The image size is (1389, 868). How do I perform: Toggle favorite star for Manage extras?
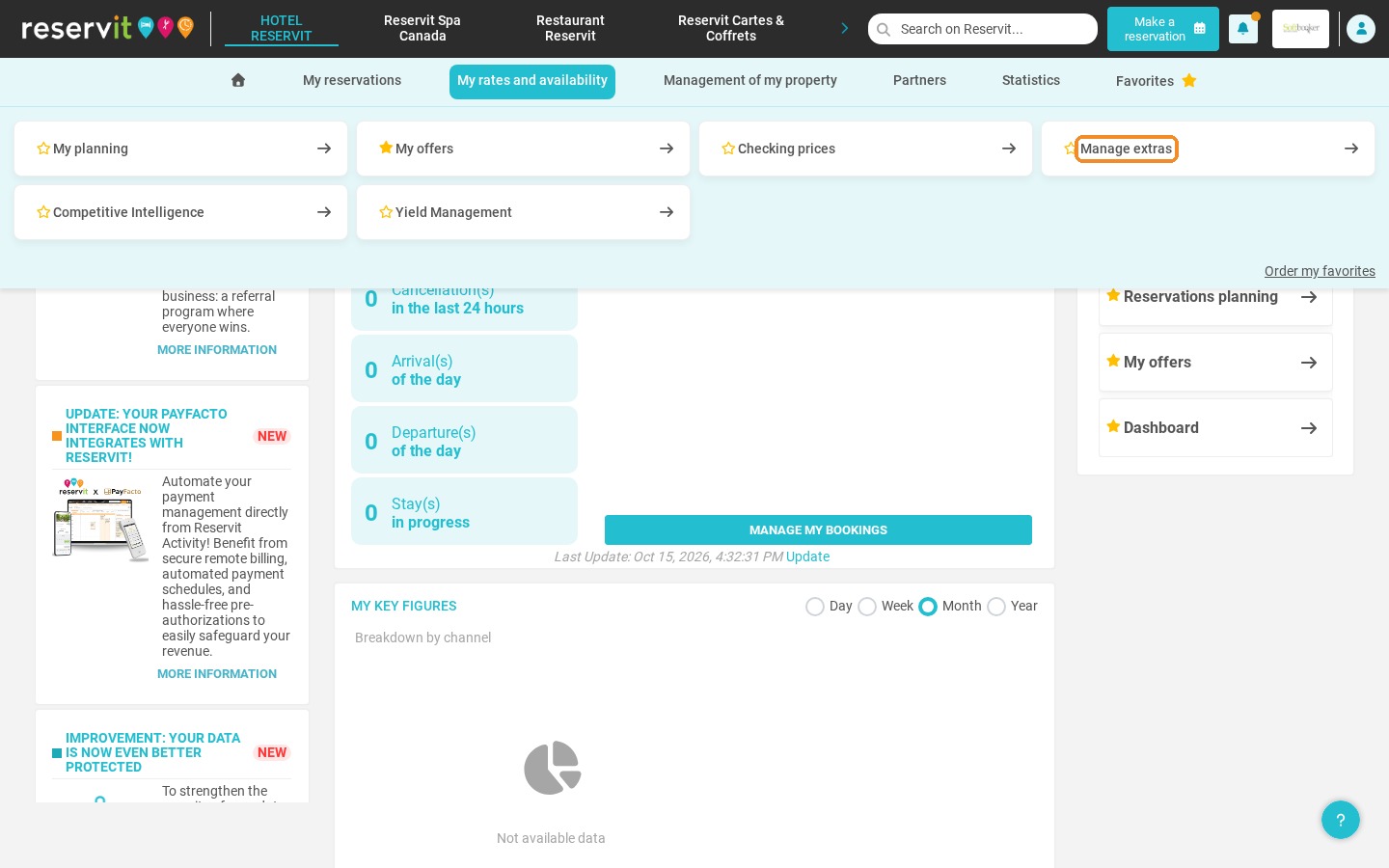tap(1069, 149)
